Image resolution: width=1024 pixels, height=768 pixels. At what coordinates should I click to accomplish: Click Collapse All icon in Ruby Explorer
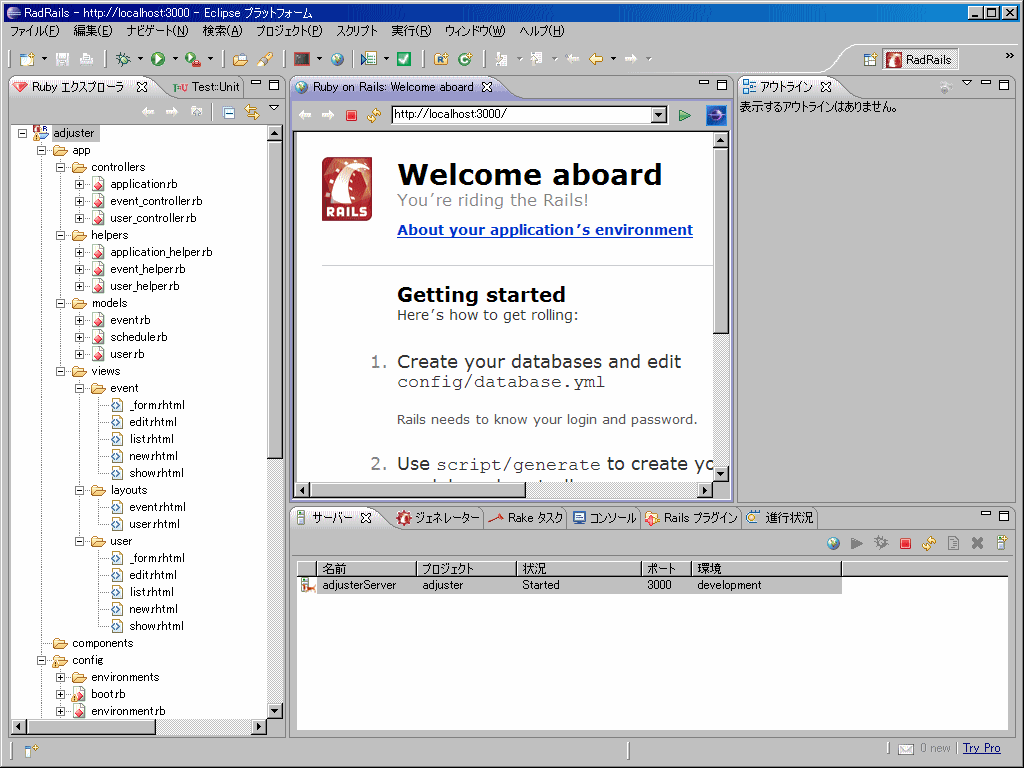(229, 112)
